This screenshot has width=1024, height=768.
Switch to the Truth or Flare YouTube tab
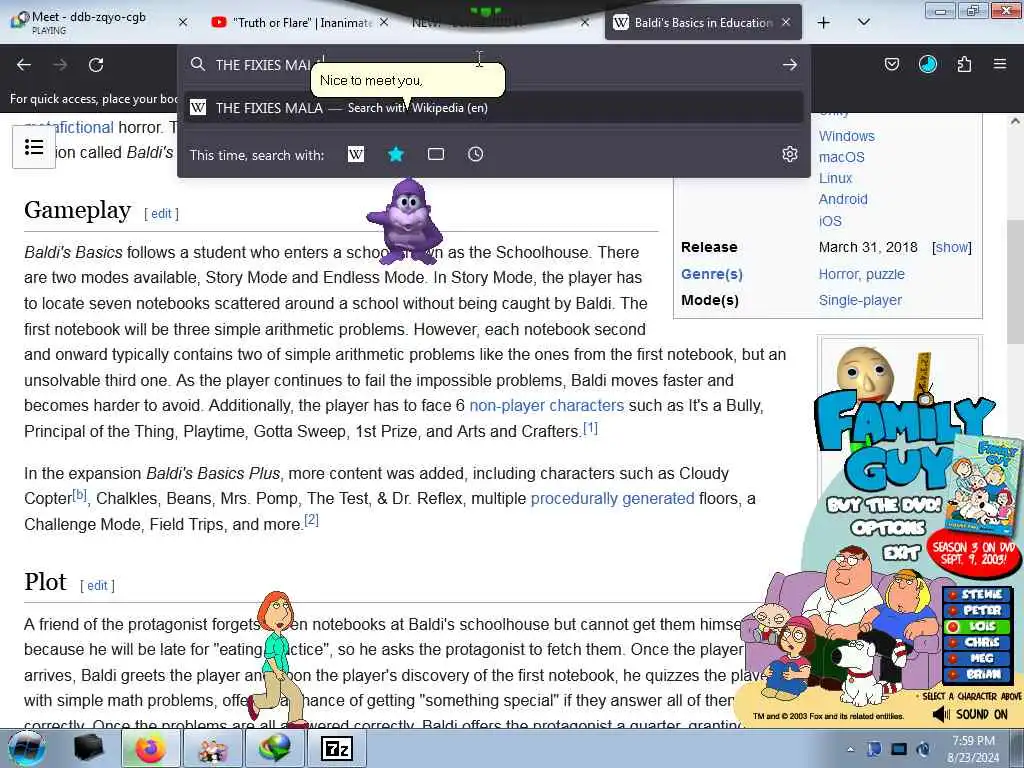(300, 22)
